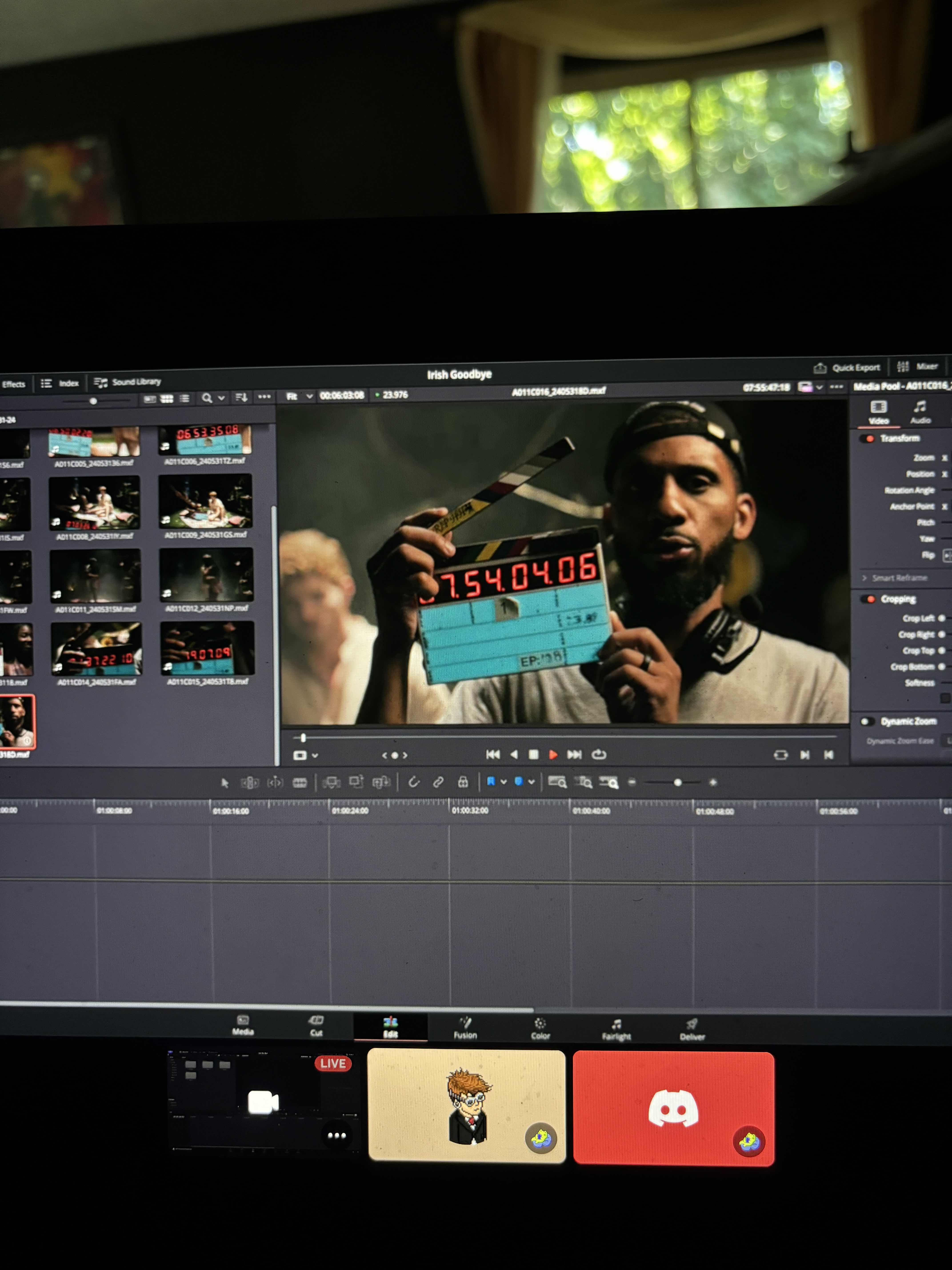Select the Blade edit tool
The width and height of the screenshot is (952, 1270).
300,783
